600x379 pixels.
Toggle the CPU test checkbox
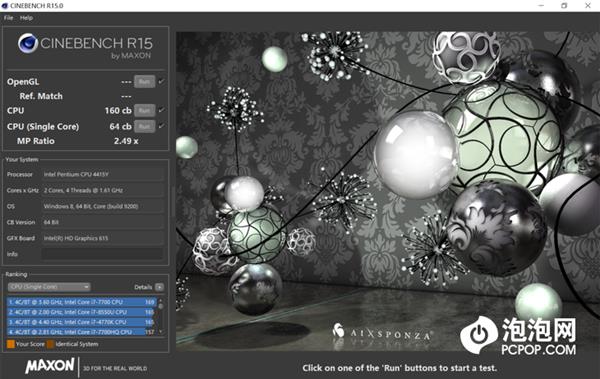click(x=161, y=110)
